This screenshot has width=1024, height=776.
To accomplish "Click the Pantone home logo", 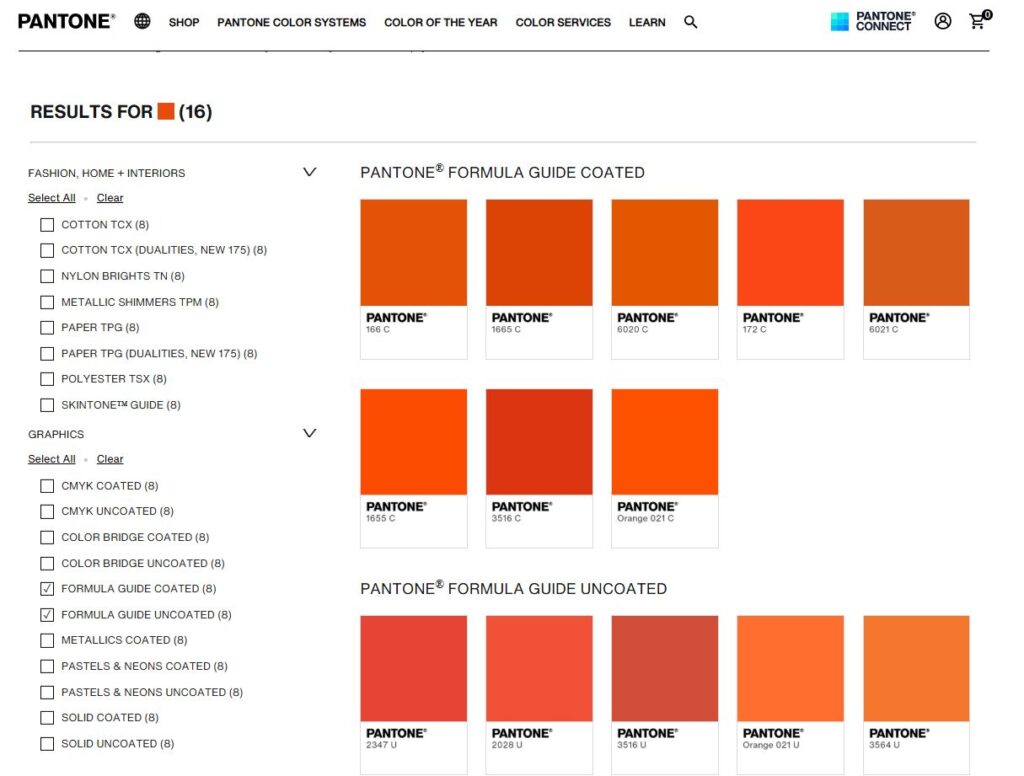I will click(66, 21).
